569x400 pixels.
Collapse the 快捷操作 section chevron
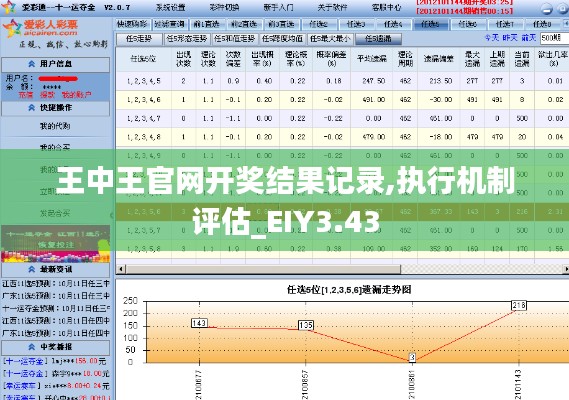(x=32, y=108)
